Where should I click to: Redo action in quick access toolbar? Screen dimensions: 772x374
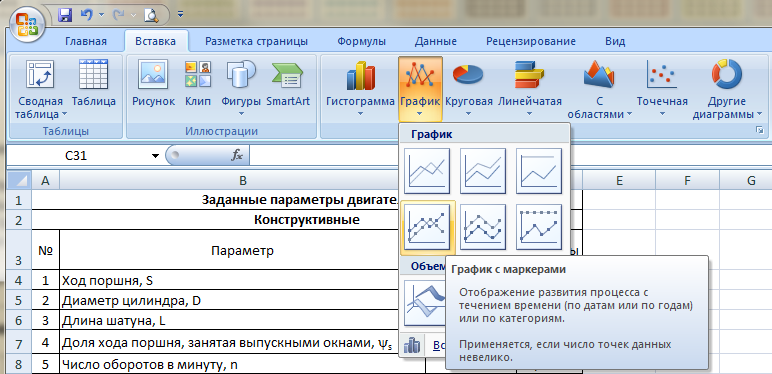pos(118,15)
